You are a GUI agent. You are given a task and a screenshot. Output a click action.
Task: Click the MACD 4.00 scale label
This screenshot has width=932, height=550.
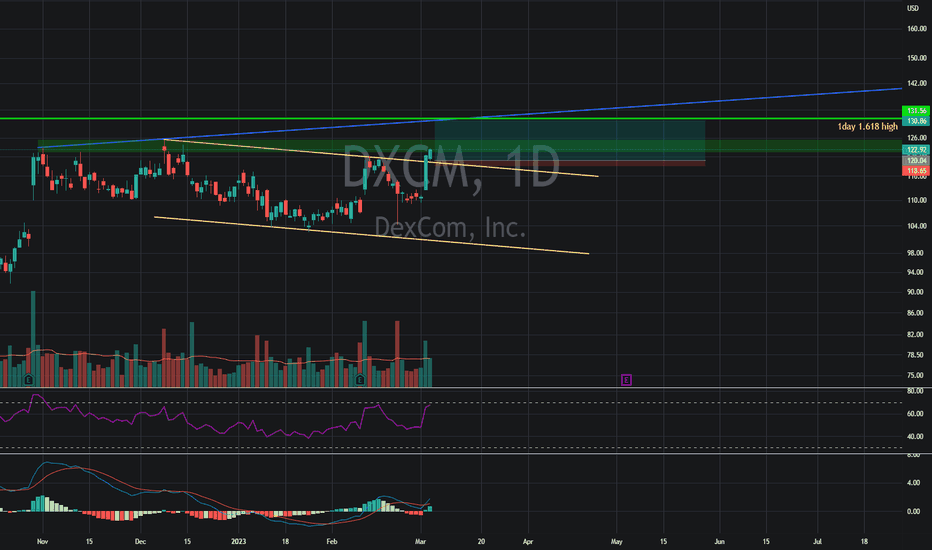tap(915, 483)
